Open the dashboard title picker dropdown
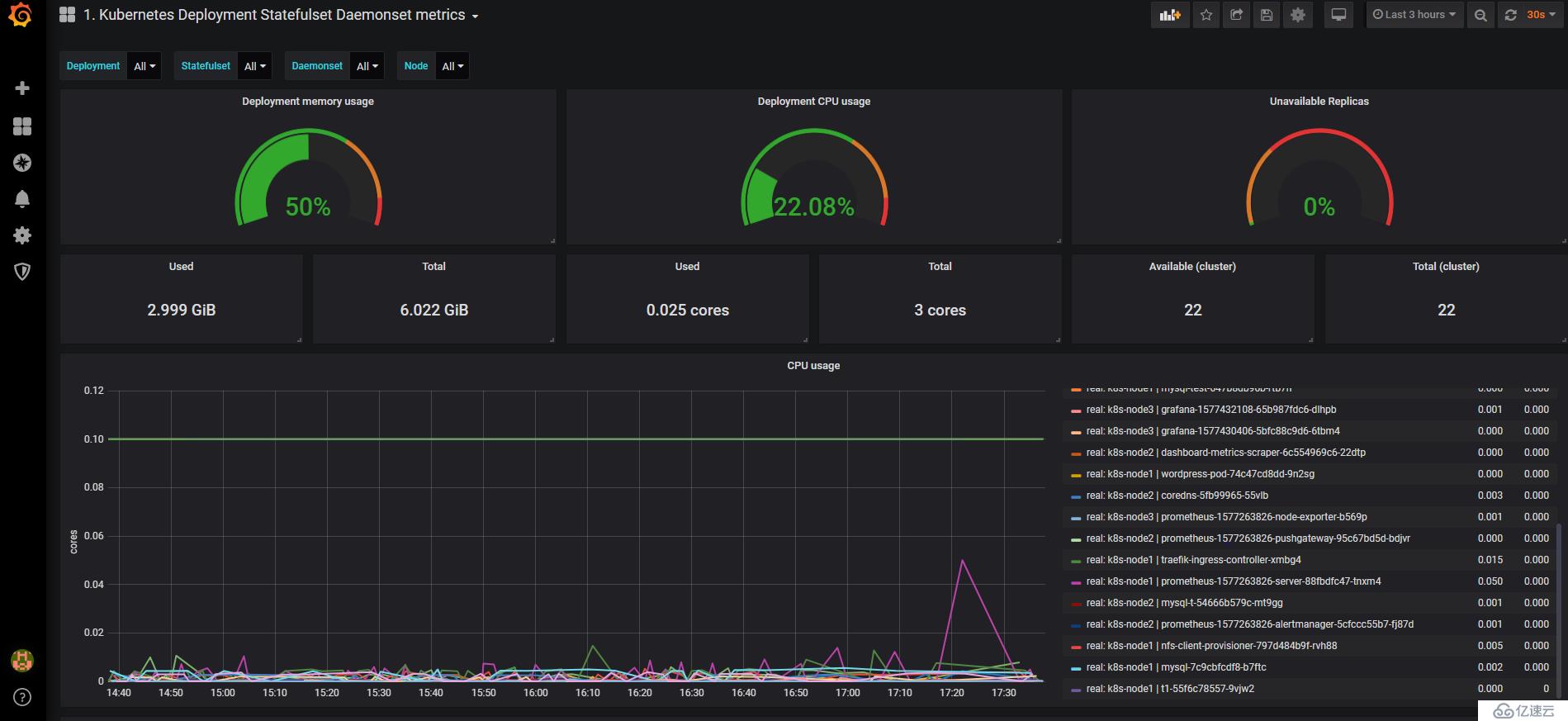This screenshot has height=721, width=1568. coord(281,15)
